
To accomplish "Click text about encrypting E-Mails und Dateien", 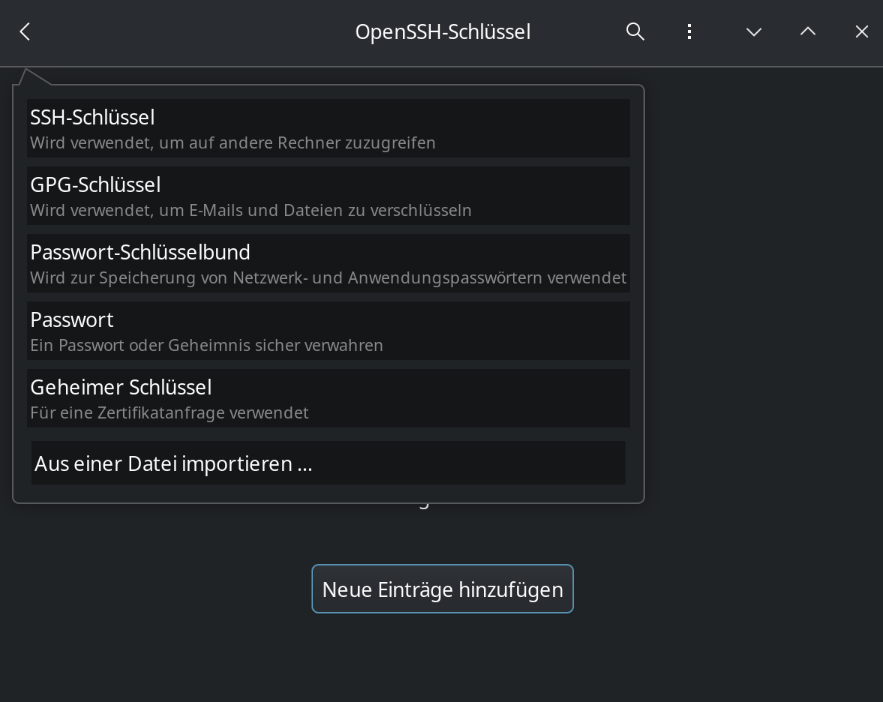I will [x=251, y=211].
